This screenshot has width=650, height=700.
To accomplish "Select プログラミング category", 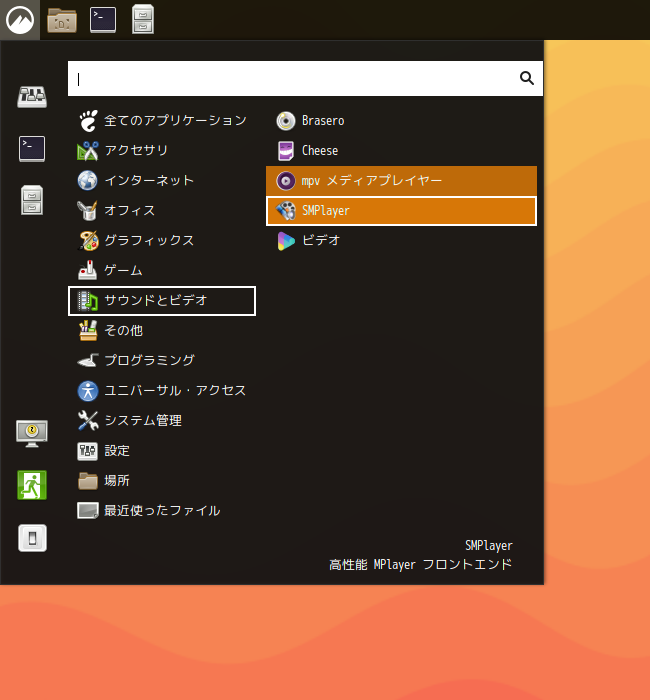I will (x=162, y=361).
